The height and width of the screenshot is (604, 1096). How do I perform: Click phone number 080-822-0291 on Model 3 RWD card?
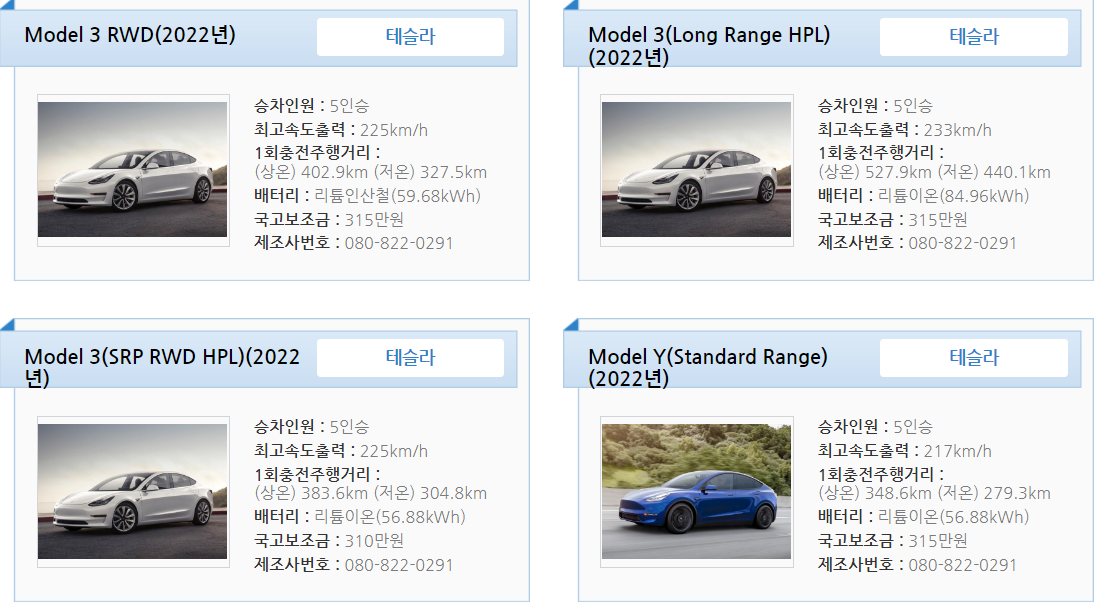click(398, 243)
